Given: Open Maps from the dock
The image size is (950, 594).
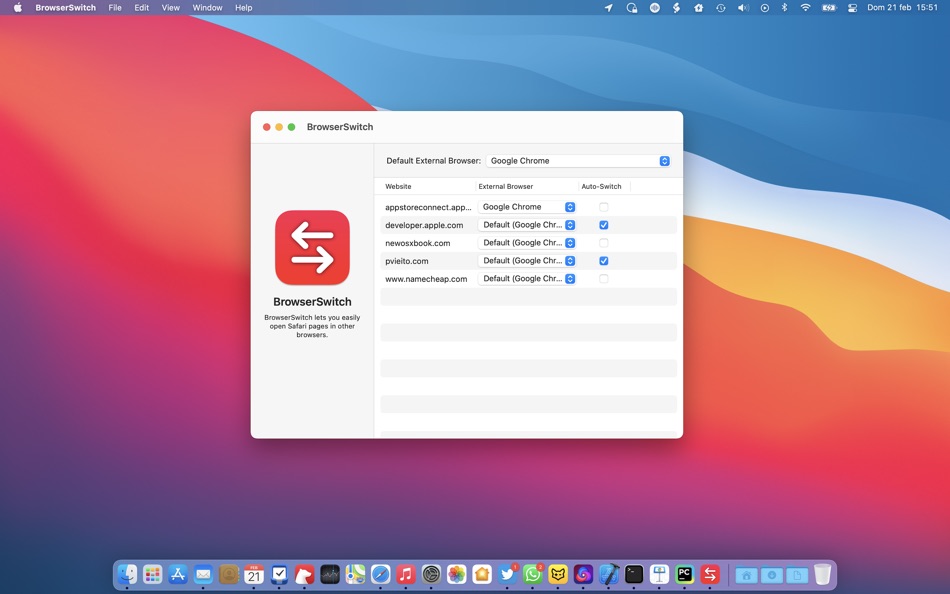Looking at the screenshot, I should pyautogui.click(x=356, y=573).
